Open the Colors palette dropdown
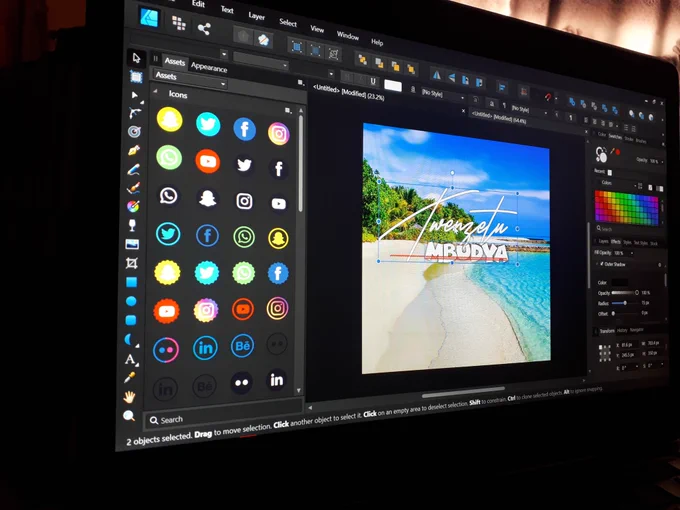This screenshot has height=510, width=680. (621, 184)
